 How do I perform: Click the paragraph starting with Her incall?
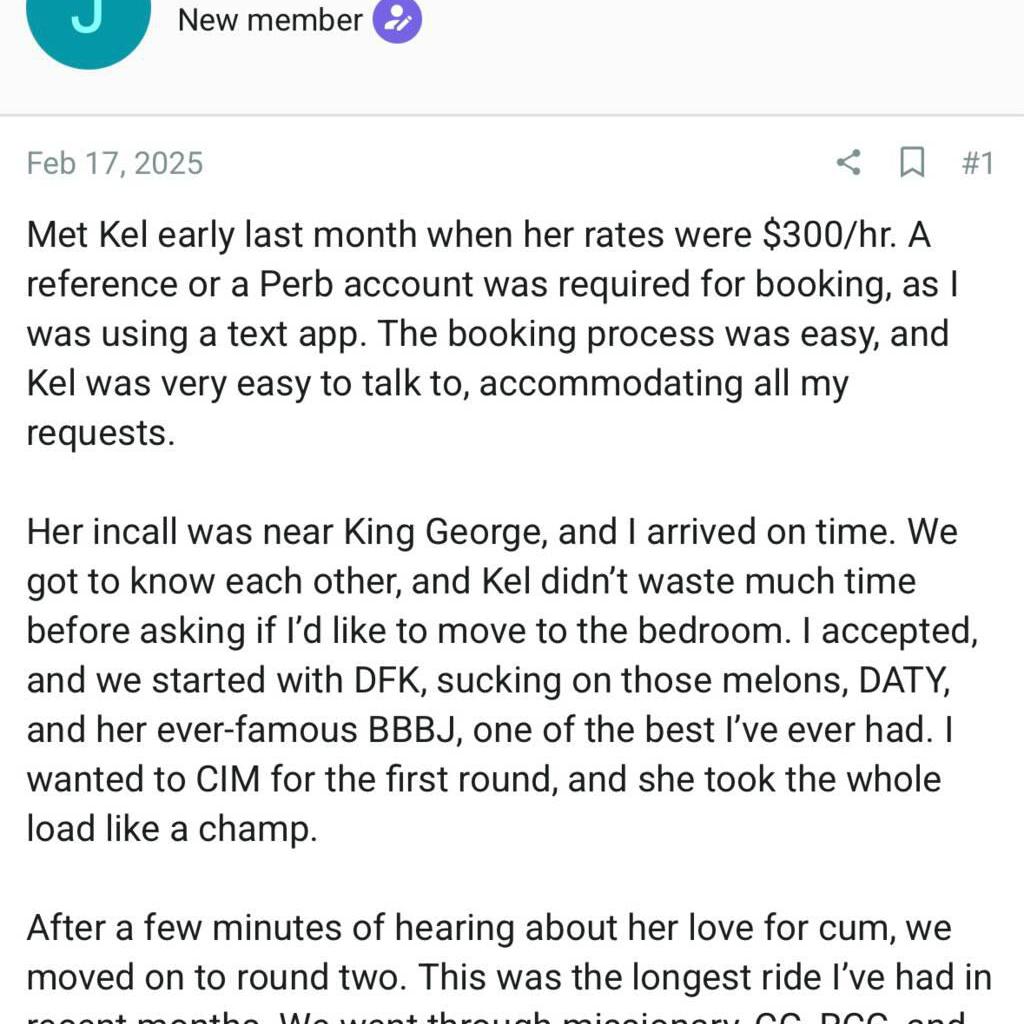pyautogui.click(x=502, y=680)
